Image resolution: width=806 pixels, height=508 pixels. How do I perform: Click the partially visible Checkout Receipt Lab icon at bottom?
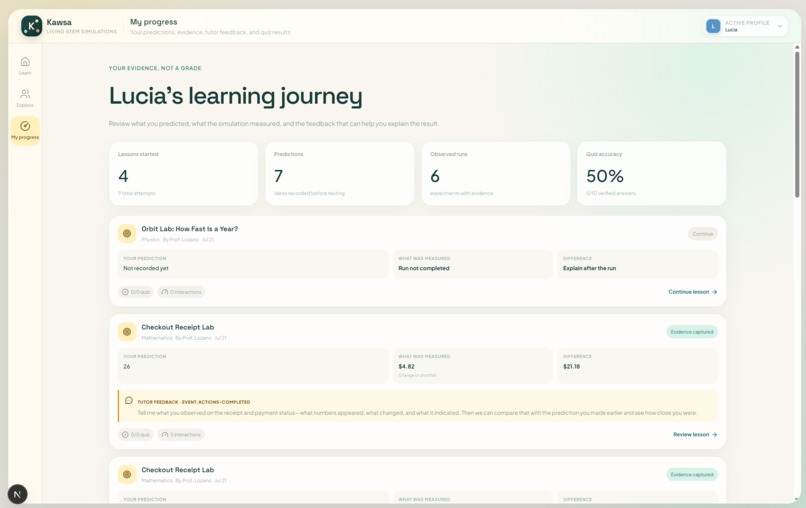point(127,474)
